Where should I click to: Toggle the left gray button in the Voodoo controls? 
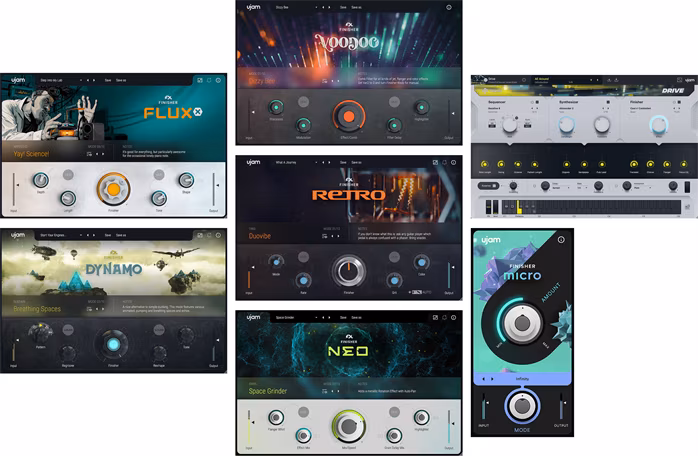click(x=303, y=102)
